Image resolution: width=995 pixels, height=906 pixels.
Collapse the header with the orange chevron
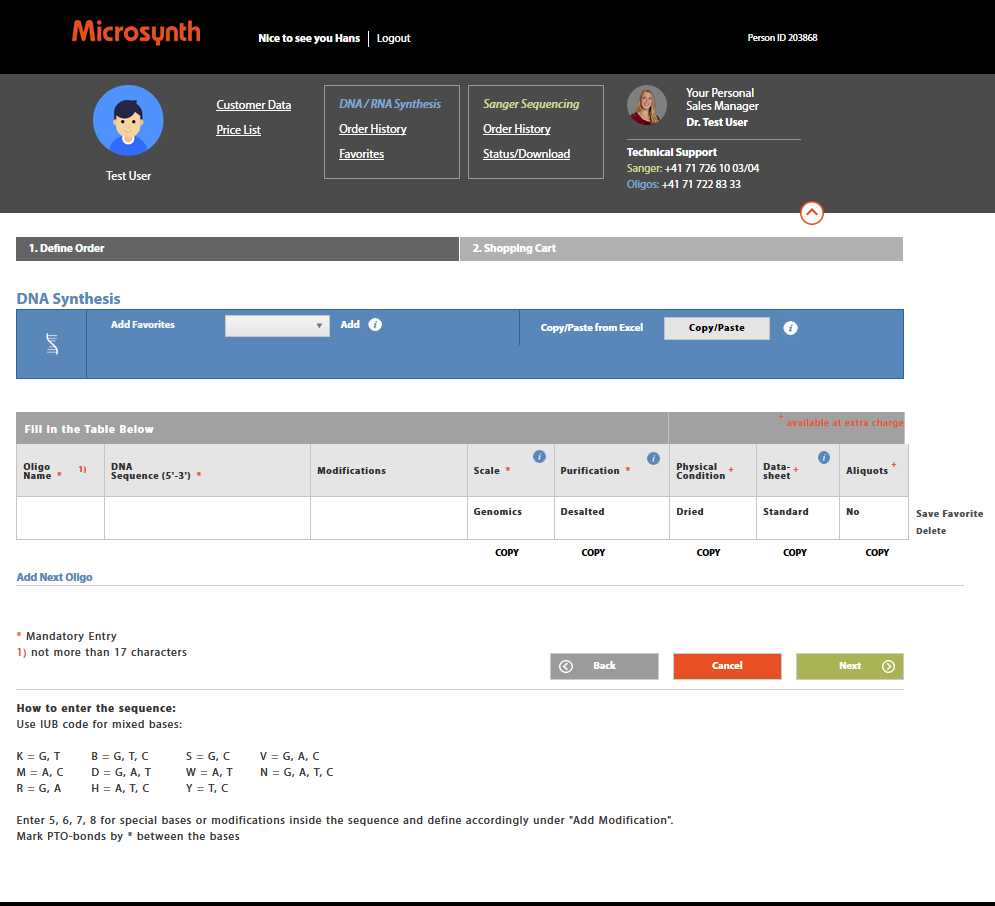pyautogui.click(x=812, y=213)
